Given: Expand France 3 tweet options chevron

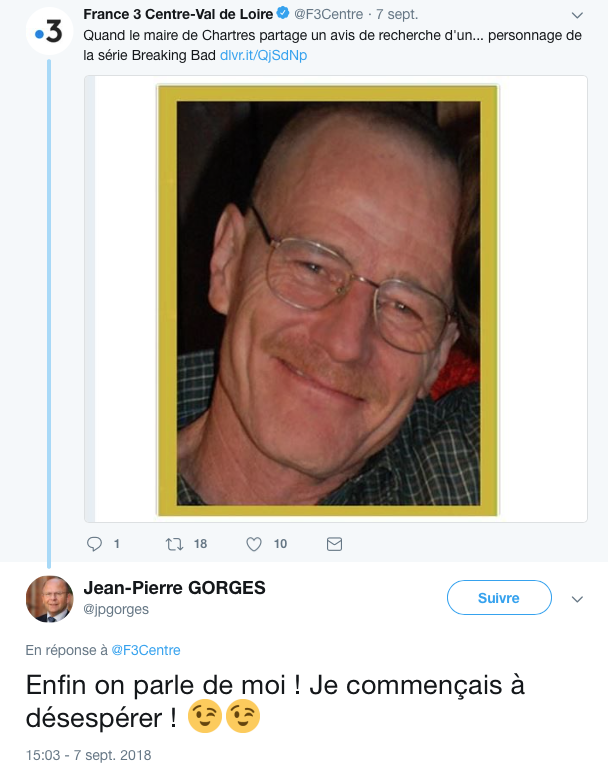Looking at the screenshot, I should 577,15.
